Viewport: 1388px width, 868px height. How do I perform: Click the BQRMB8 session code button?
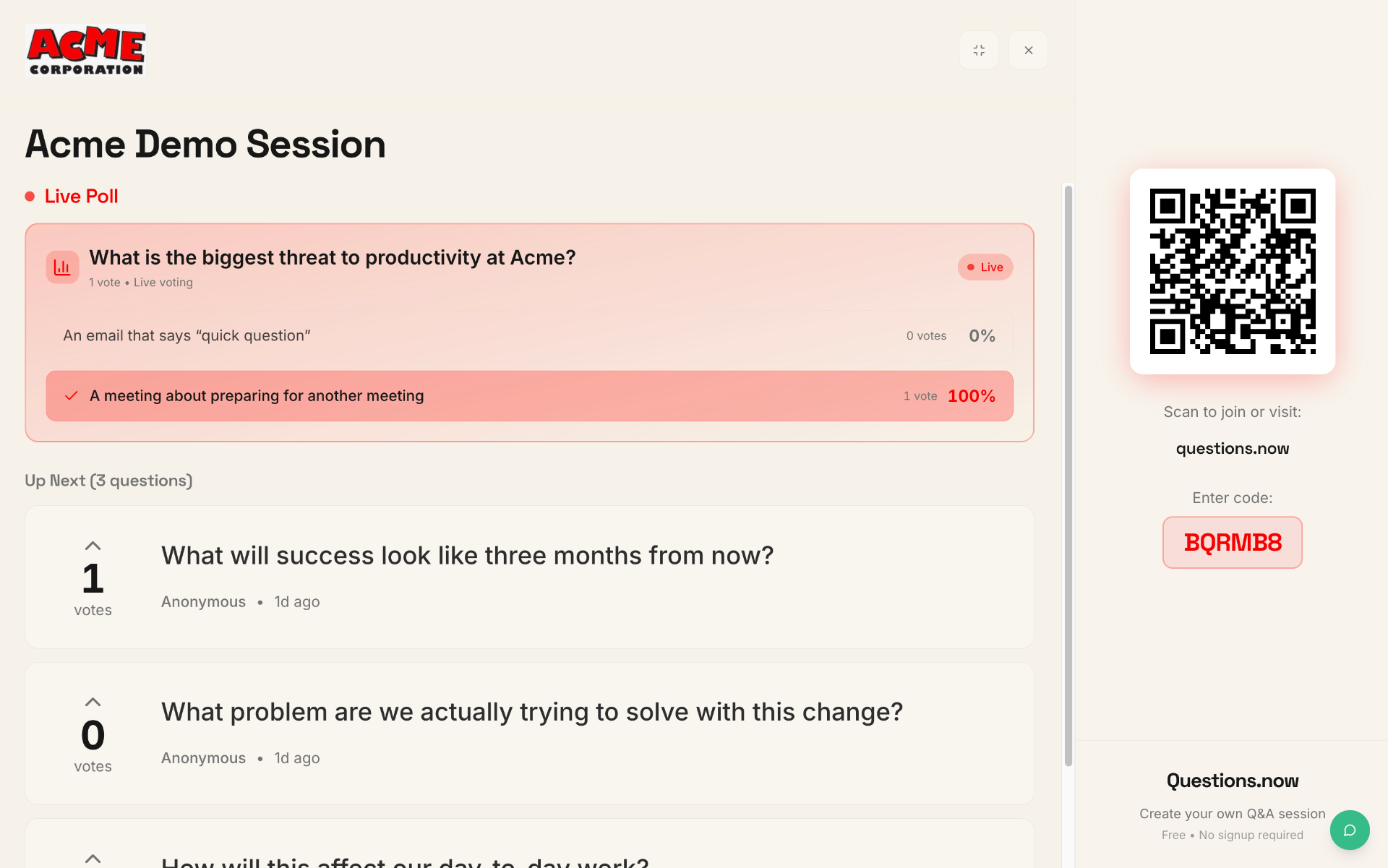pyautogui.click(x=1232, y=542)
